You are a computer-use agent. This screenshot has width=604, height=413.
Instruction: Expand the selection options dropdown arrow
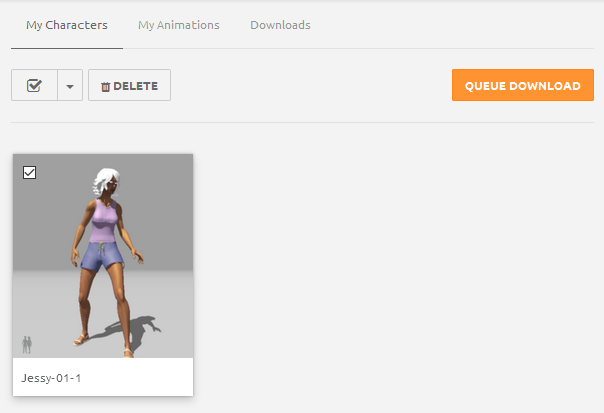click(x=70, y=86)
